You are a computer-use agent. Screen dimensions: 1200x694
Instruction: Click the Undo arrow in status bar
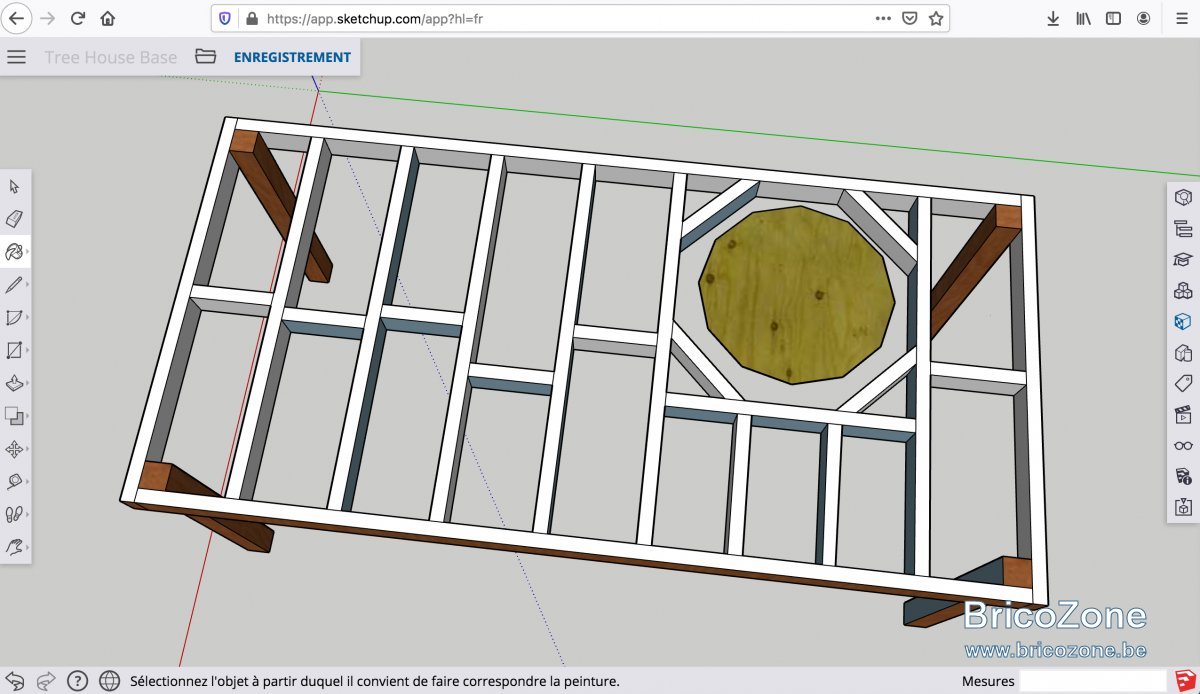point(15,681)
